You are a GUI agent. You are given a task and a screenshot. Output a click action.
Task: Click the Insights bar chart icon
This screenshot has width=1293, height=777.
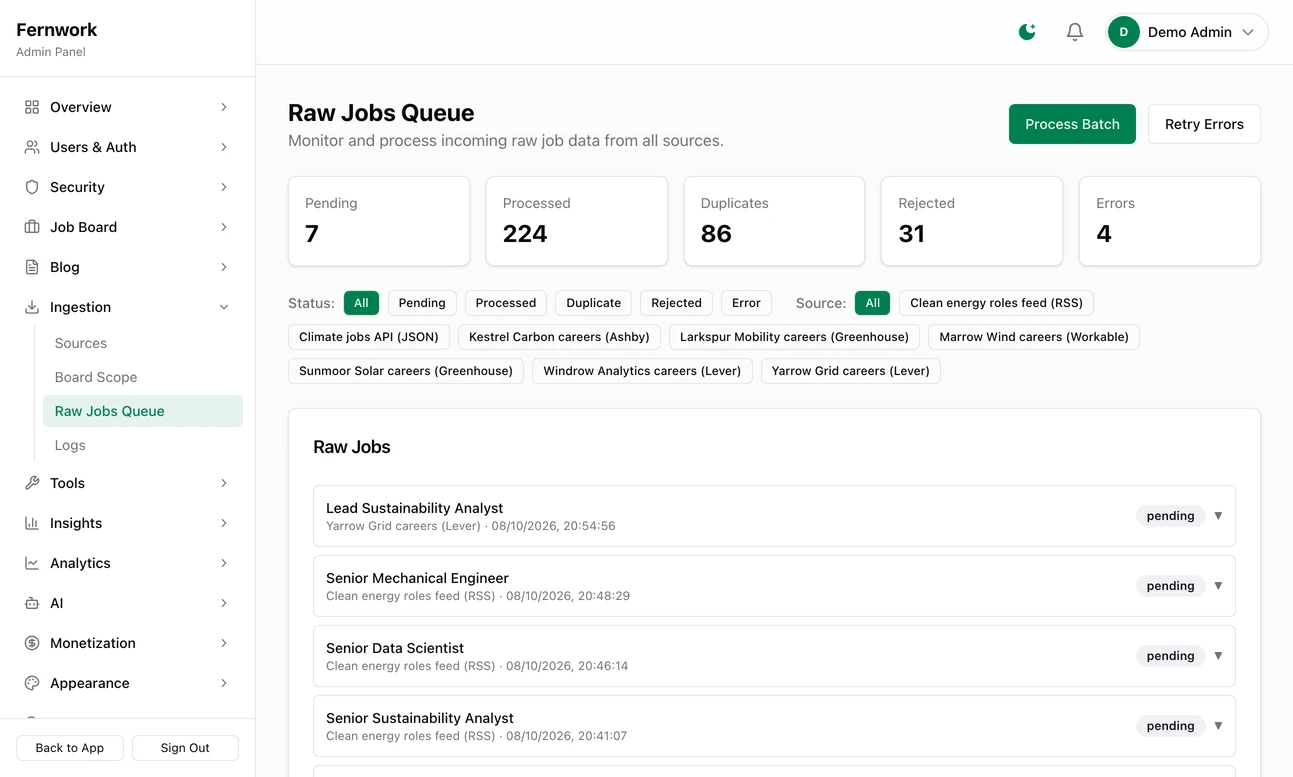pyautogui.click(x=32, y=523)
